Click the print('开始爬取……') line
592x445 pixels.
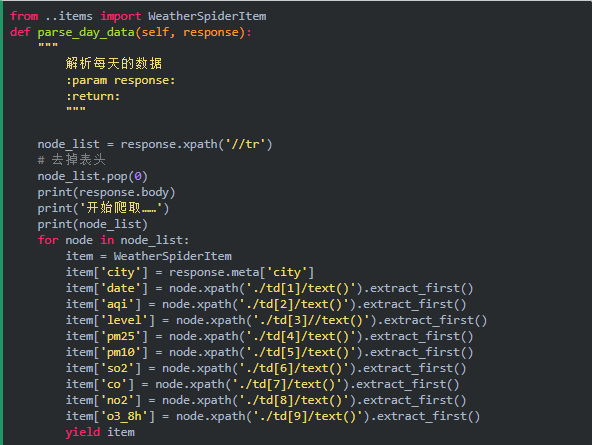[x=103, y=208]
